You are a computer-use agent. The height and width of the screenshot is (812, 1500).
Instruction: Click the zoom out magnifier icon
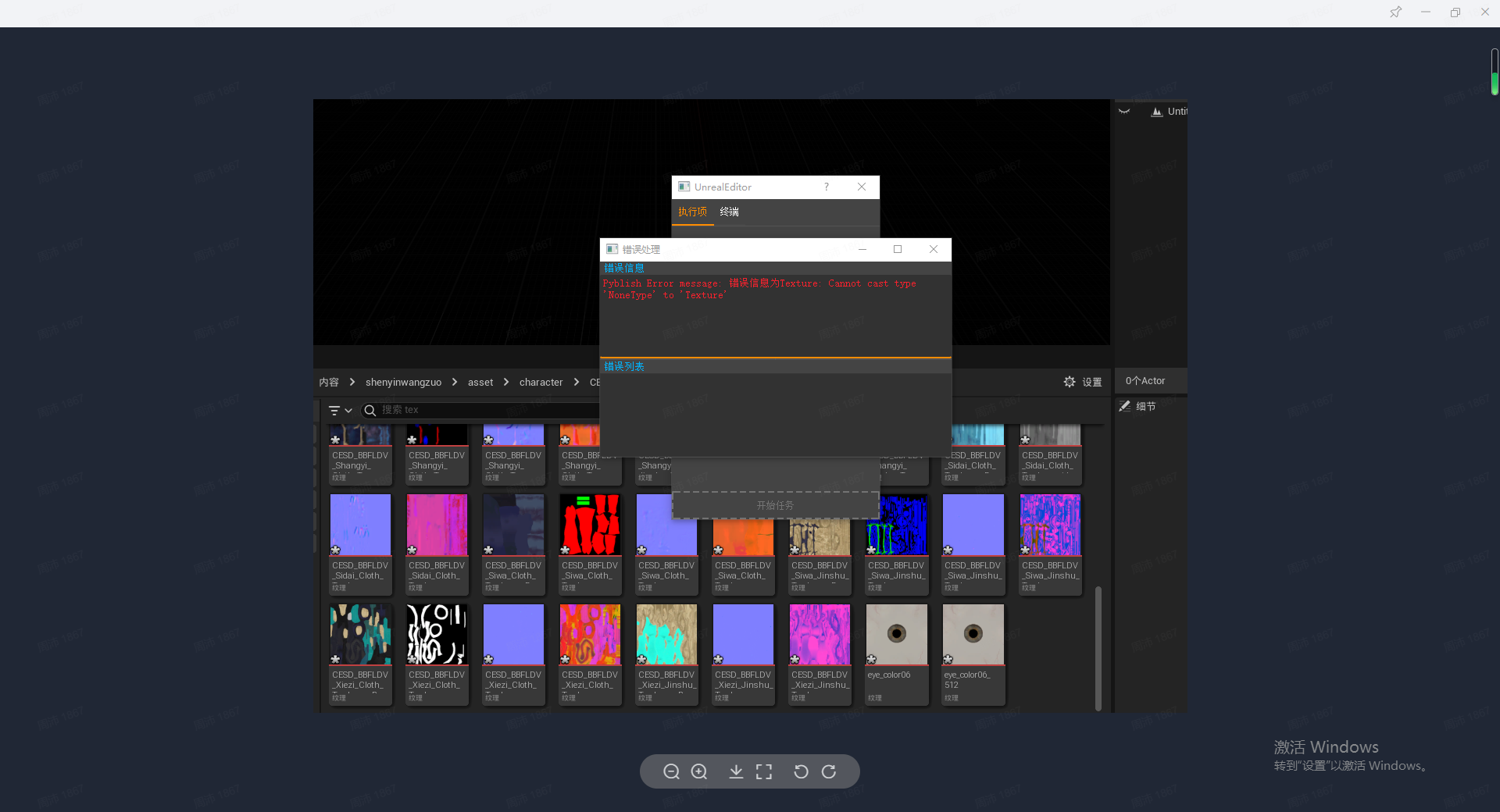[x=671, y=771]
